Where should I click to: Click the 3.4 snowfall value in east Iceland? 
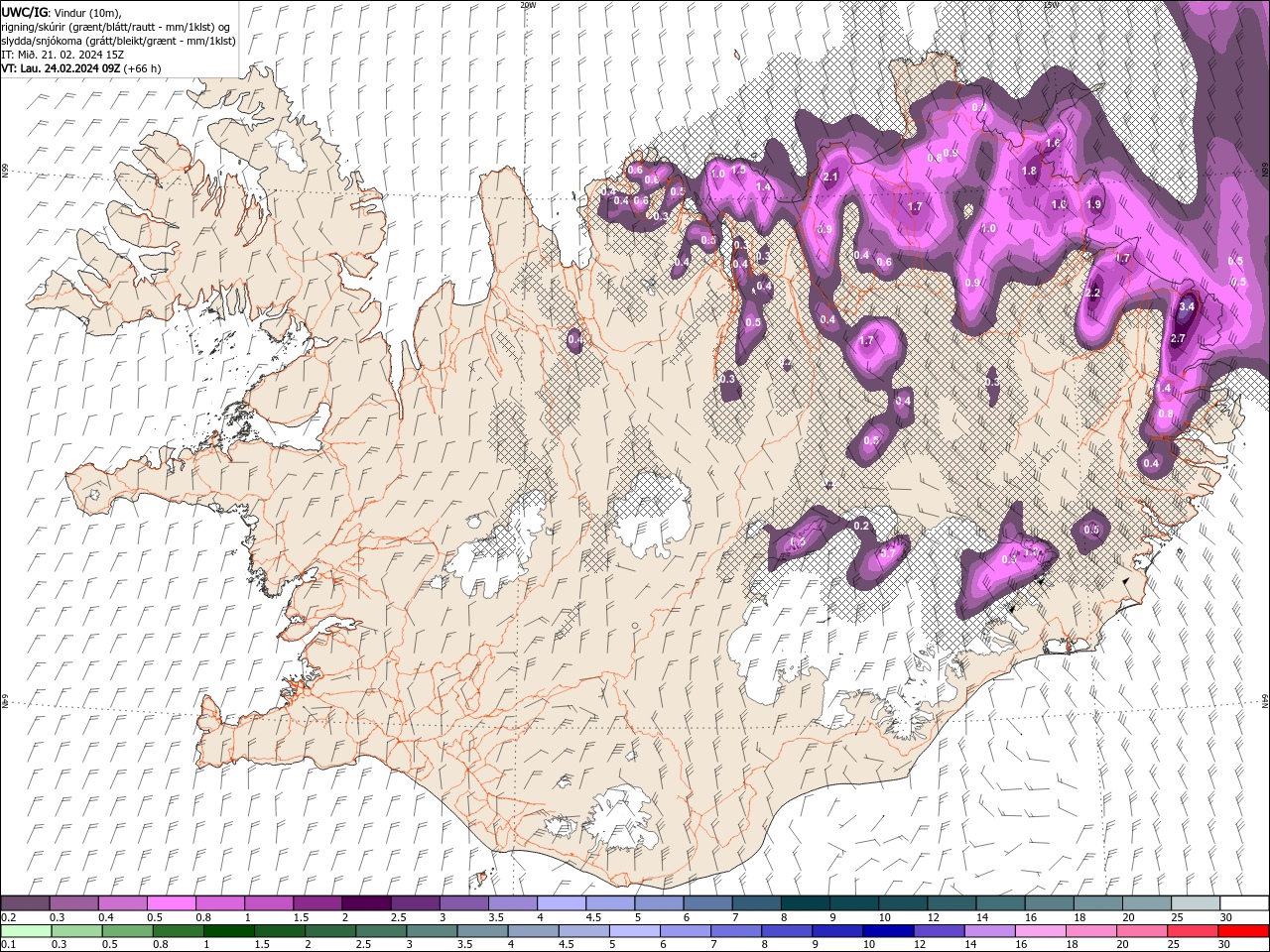tap(1186, 307)
